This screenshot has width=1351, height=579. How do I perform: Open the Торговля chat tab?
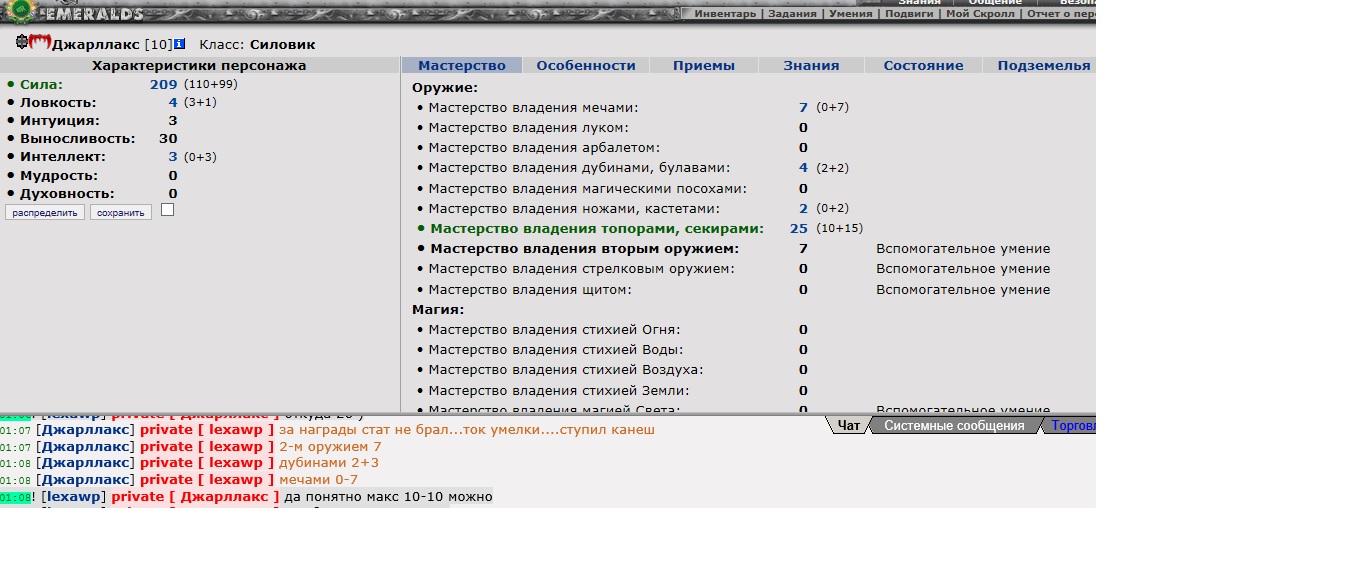(1073, 425)
